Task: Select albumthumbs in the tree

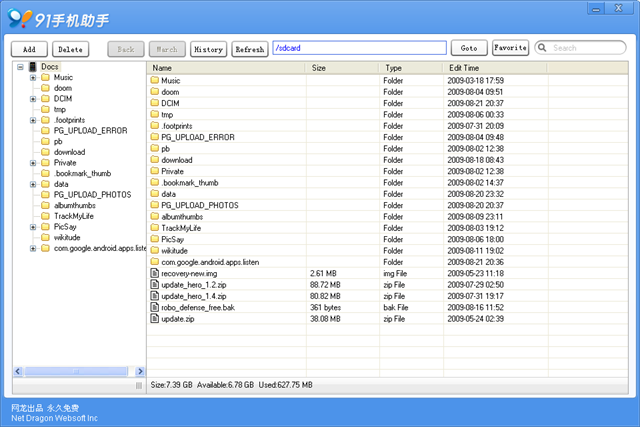Action: [x=75, y=205]
